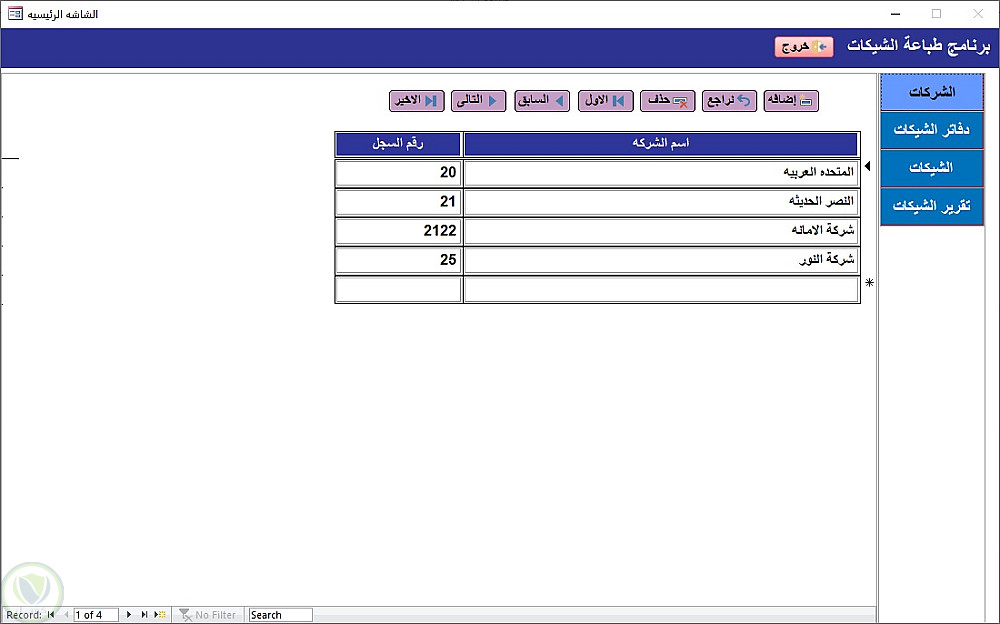Go to previous record with السابق
1000x624 pixels.
point(542,101)
